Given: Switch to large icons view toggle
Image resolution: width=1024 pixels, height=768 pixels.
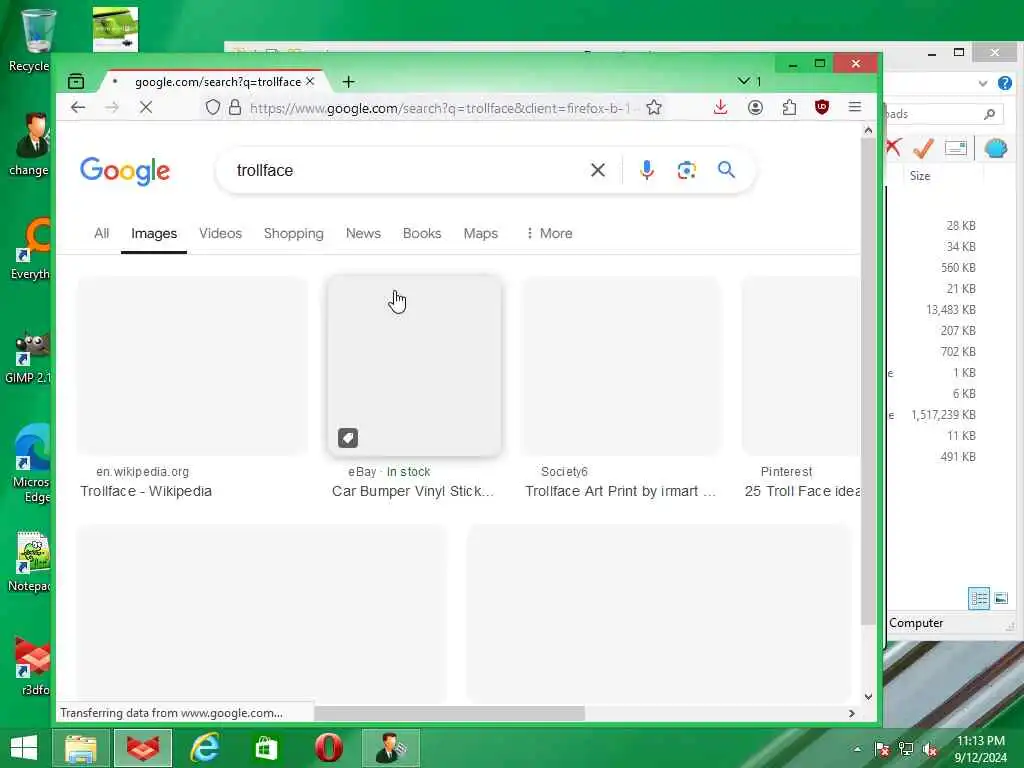Looking at the screenshot, I should pos(1000,598).
